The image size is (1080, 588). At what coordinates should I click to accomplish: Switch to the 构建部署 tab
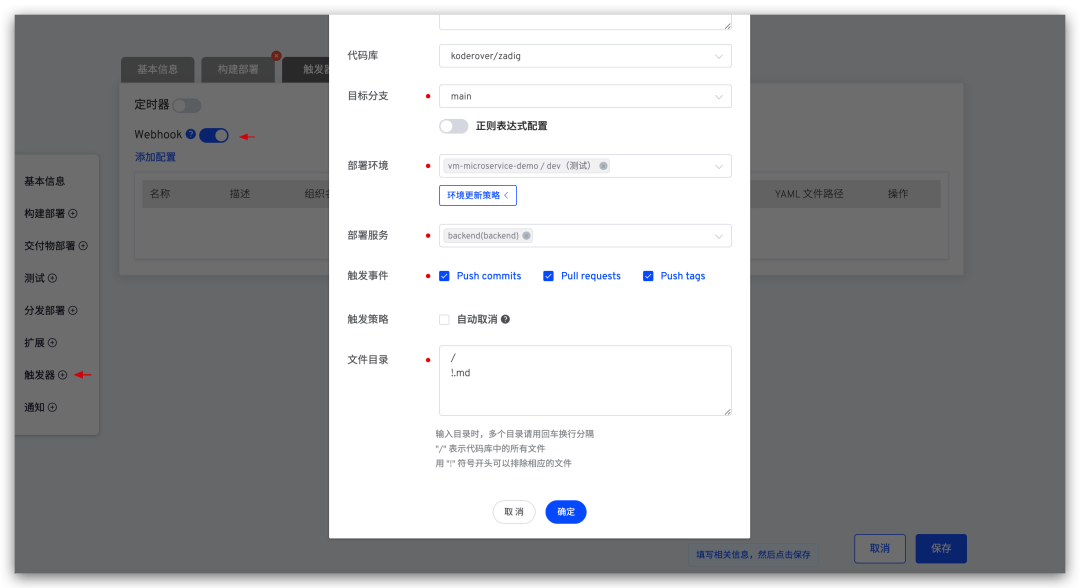tap(238, 70)
